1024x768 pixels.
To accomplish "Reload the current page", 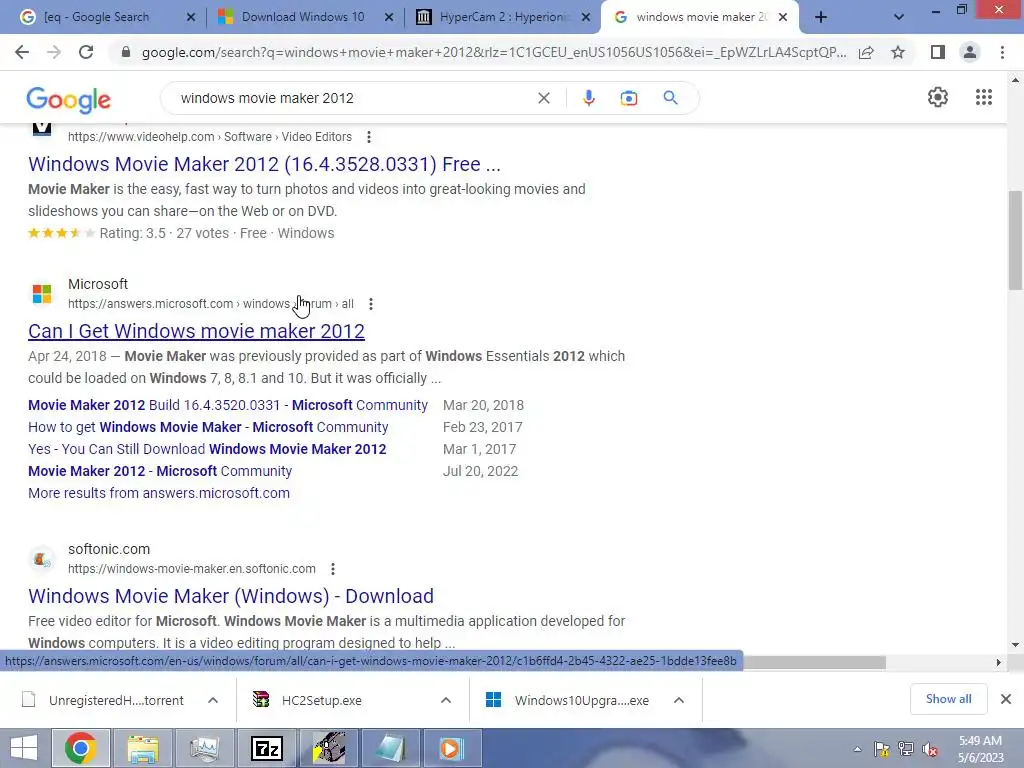I will 86,52.
